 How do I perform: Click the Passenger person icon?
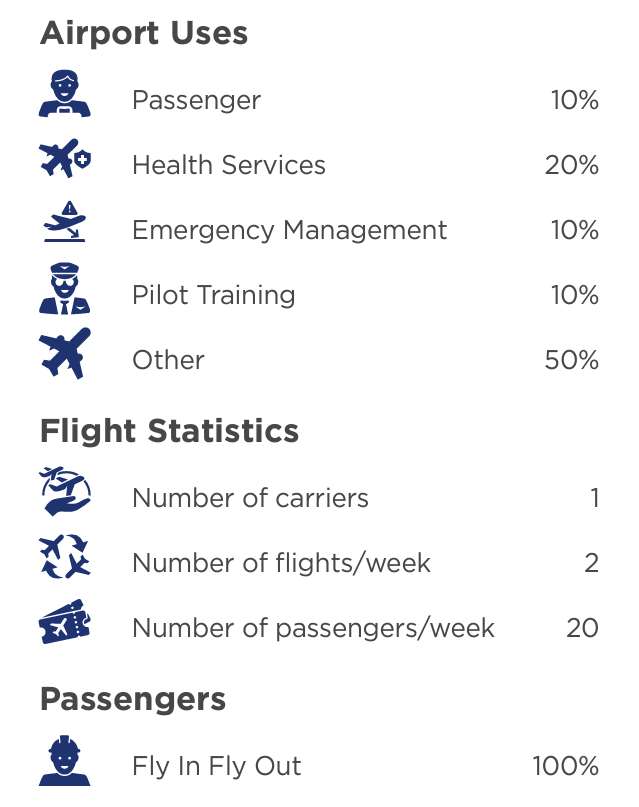[65, 94]
